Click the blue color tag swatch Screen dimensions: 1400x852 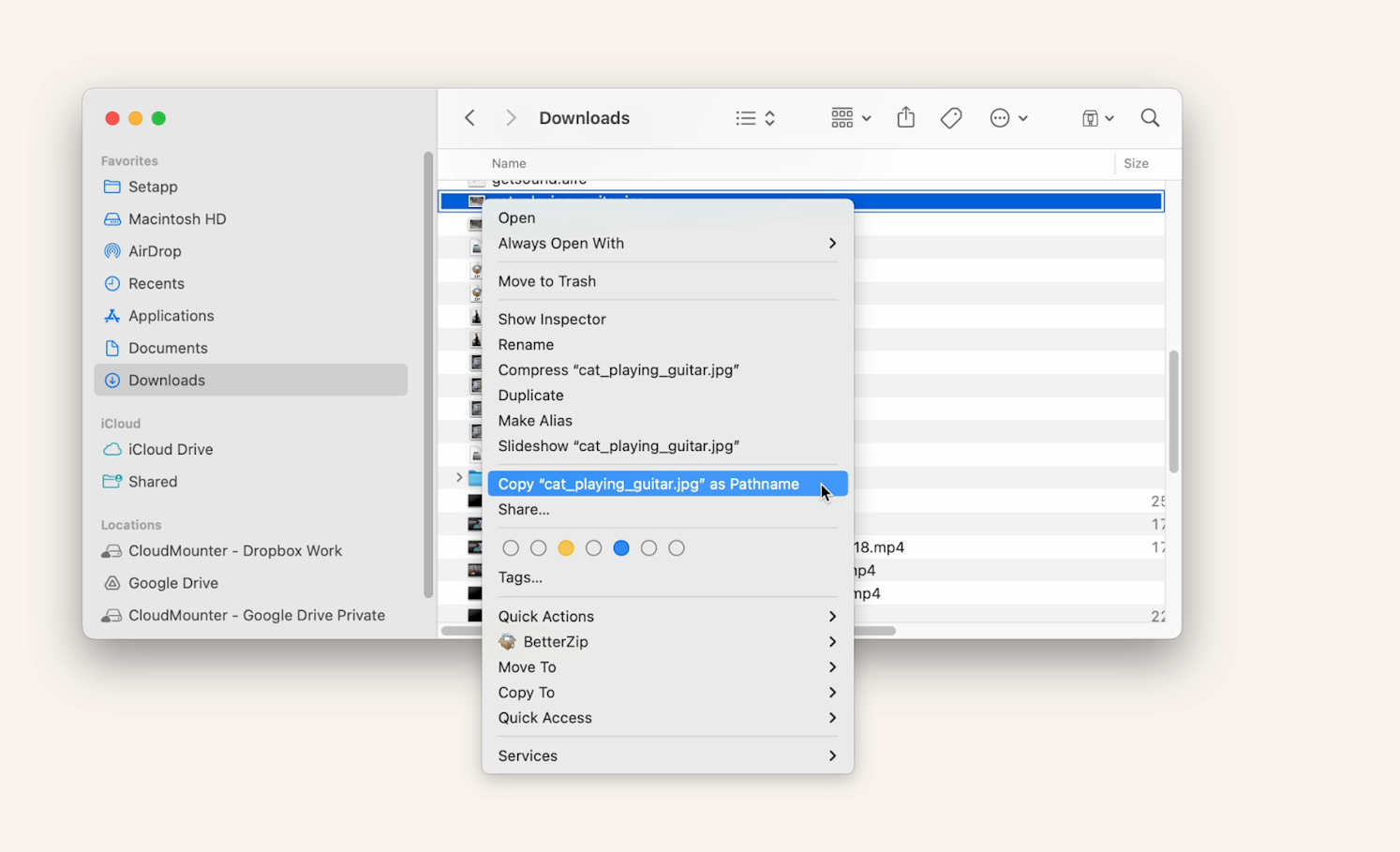click(x=621, y=547)
